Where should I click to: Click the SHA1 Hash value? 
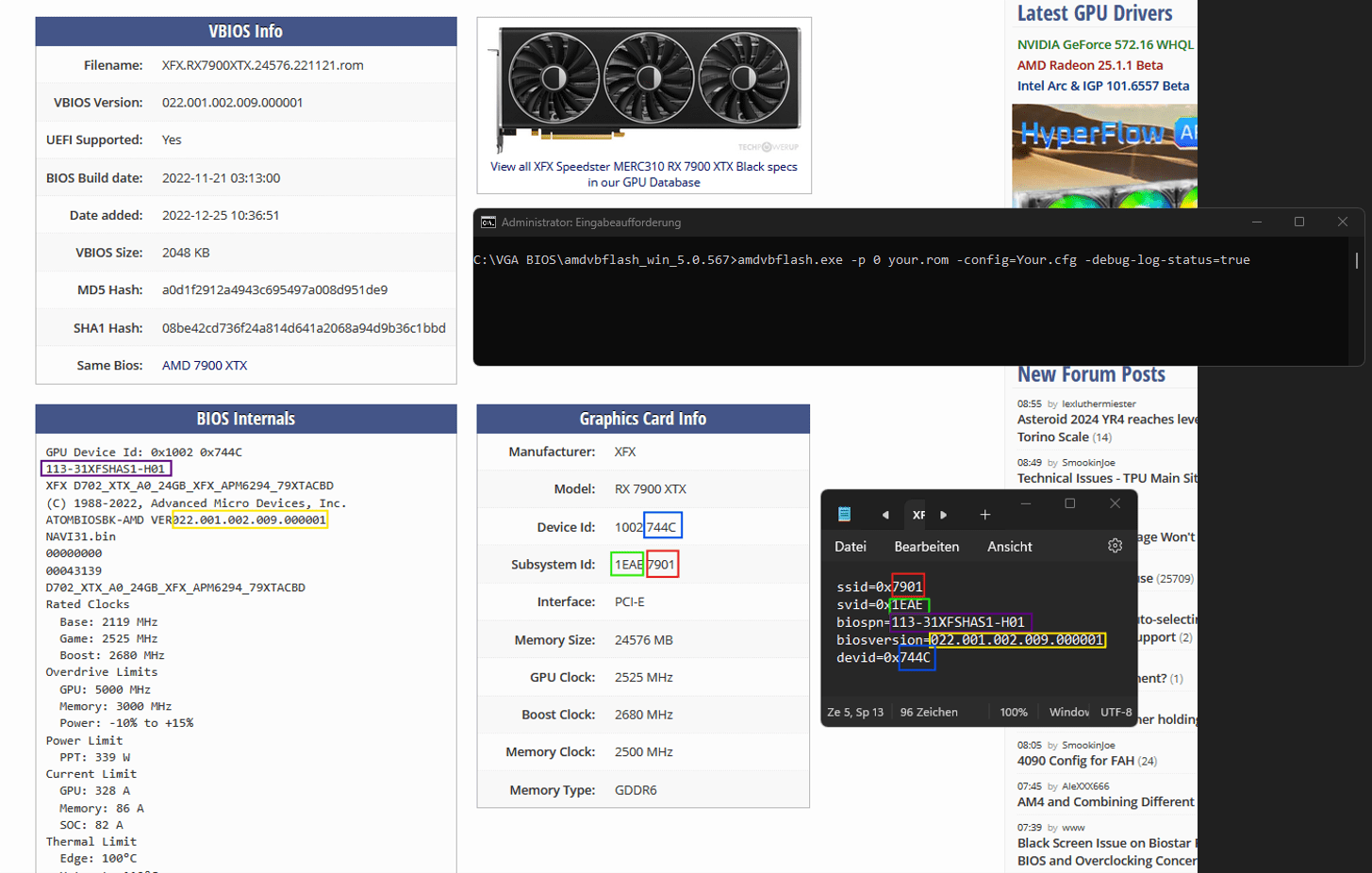304,328
